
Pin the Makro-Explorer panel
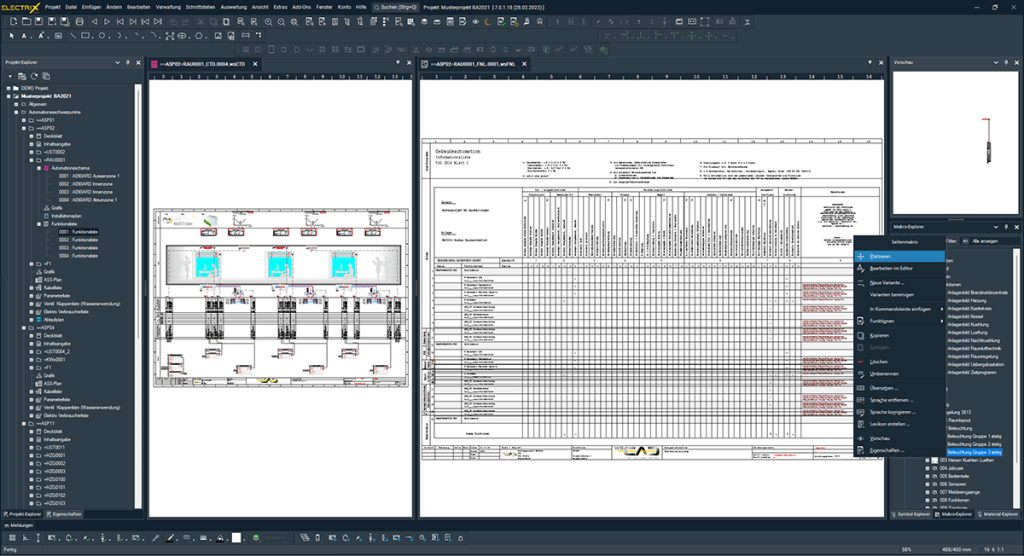[x=1005, y=227]
